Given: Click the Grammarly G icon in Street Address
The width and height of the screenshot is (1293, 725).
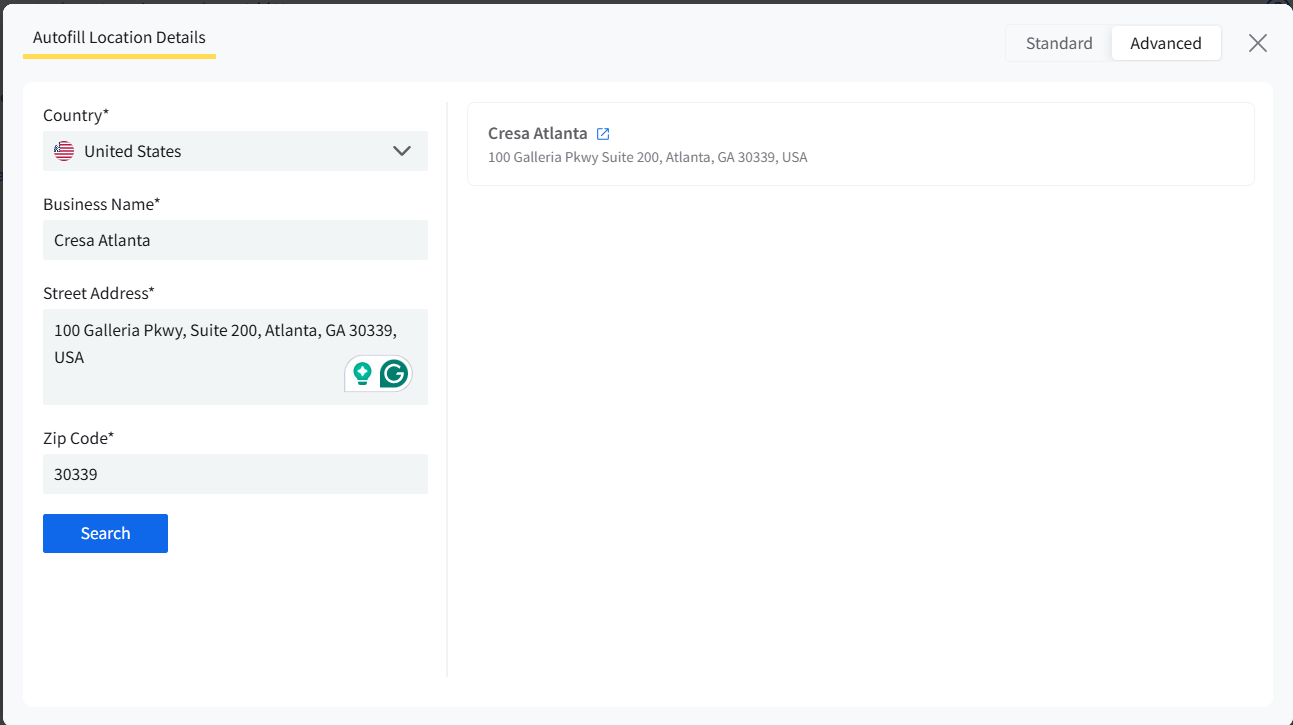Looking at the screenshot, I should point(394,374).
